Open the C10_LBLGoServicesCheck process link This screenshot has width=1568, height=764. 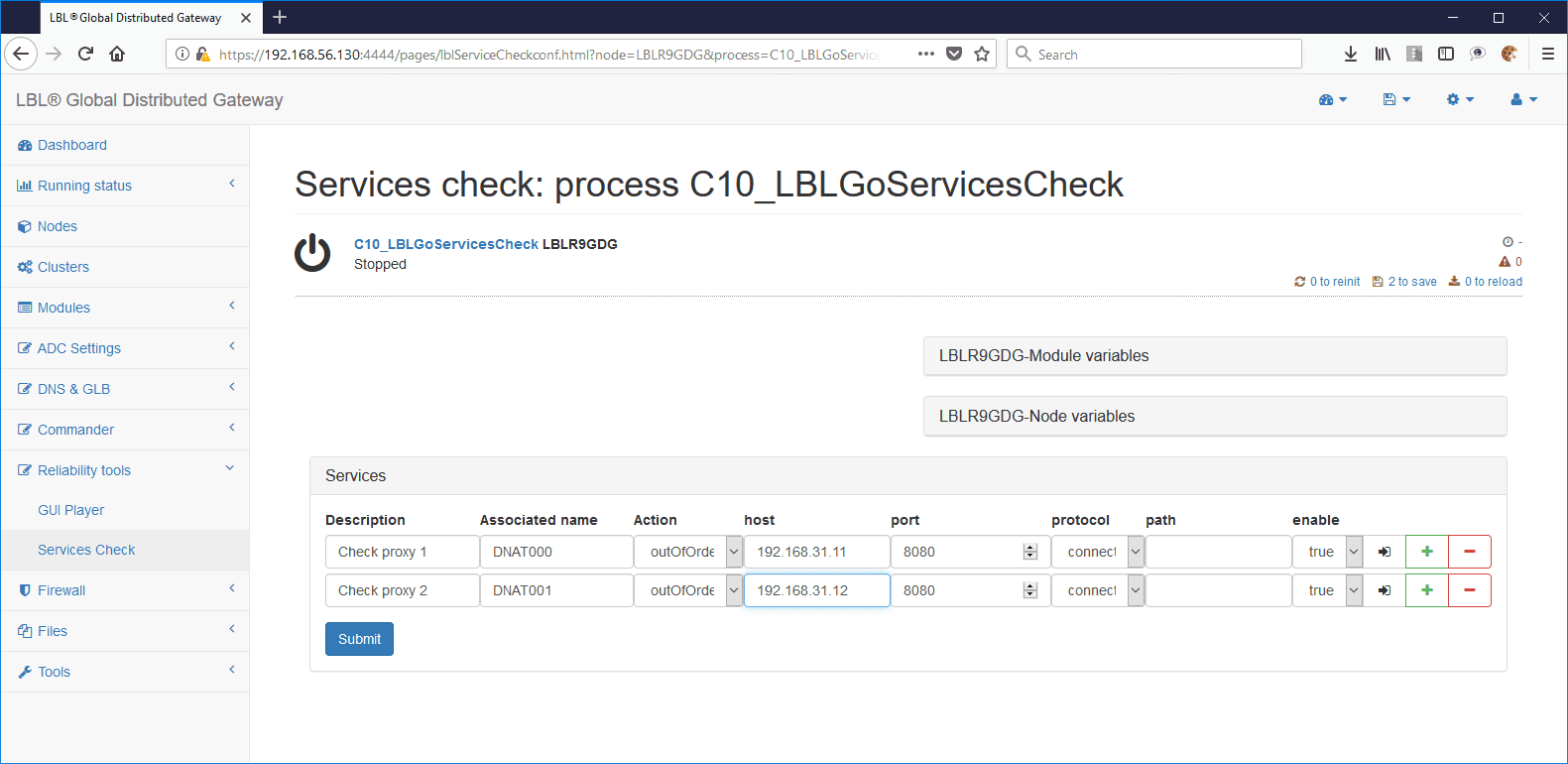coord(446,244)
